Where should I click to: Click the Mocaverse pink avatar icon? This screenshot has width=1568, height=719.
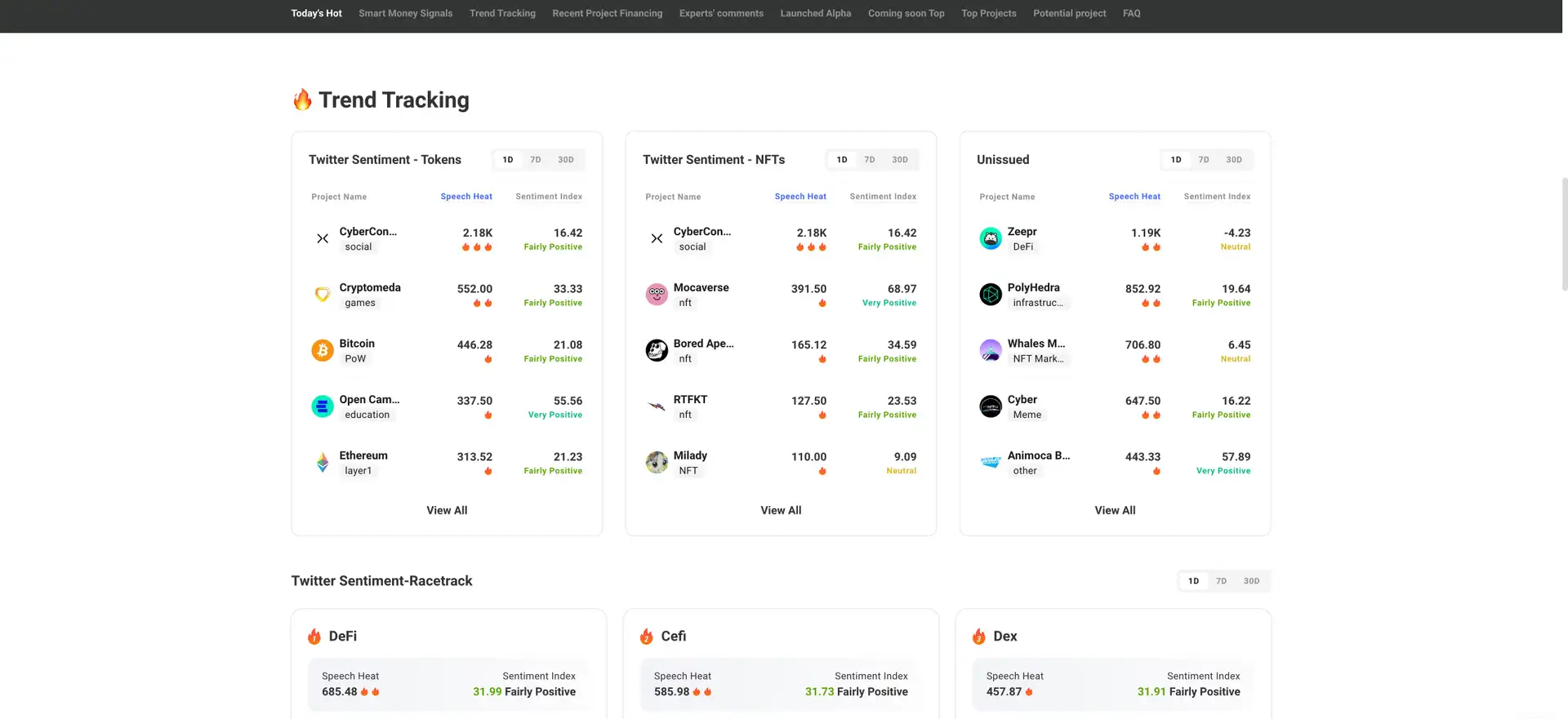tap(657, 295)
